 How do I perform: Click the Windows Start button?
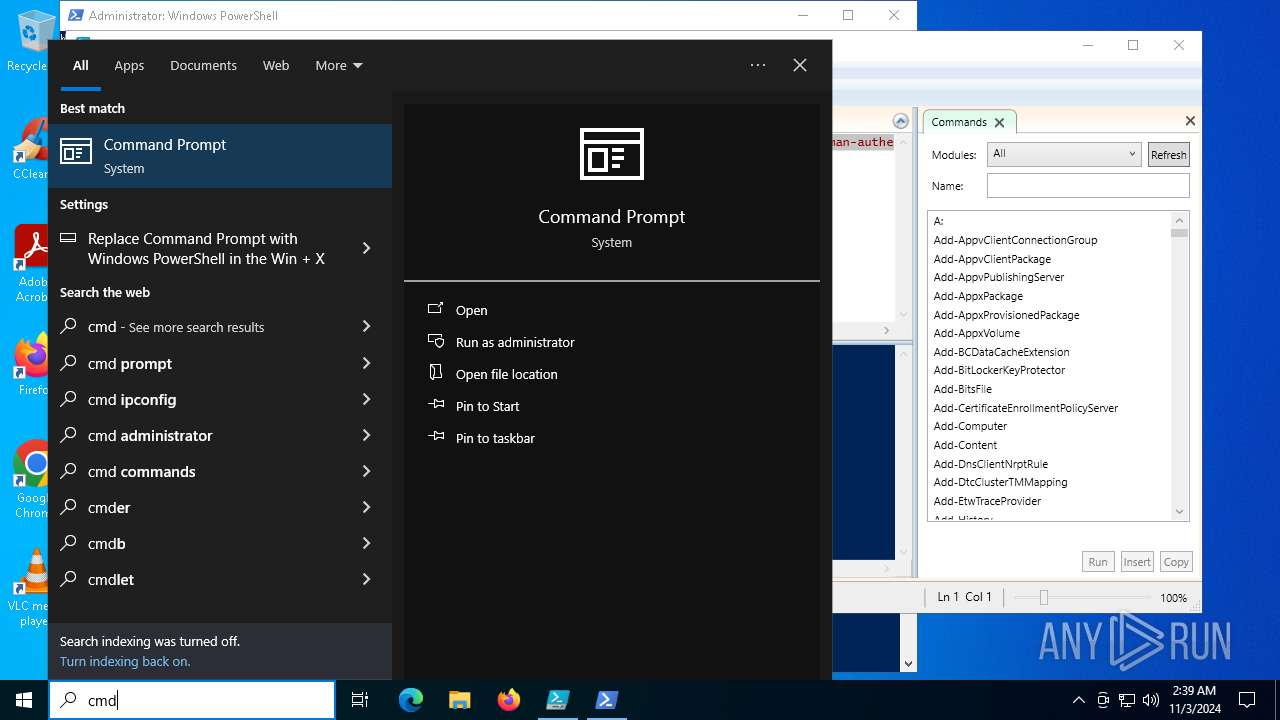pos(24,700)
